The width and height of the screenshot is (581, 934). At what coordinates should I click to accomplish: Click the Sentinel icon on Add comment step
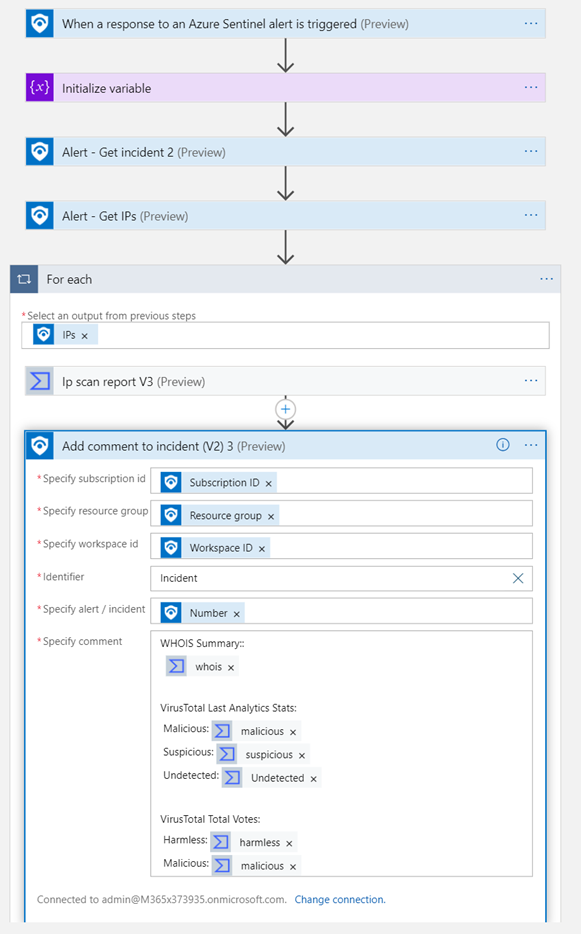click(x=40, y=446)
